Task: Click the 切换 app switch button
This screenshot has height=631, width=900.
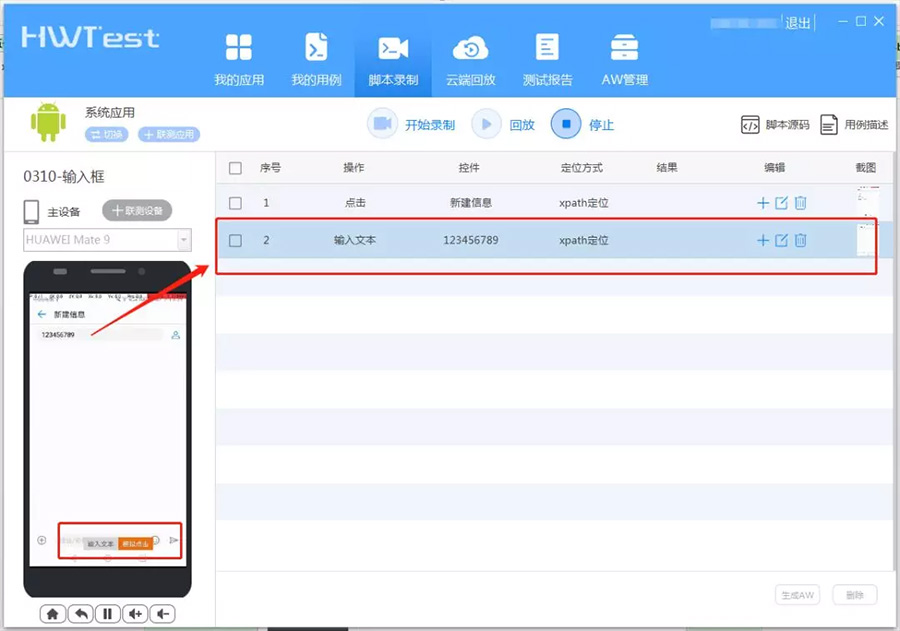Action: pyautogui.click(x=107, y=134)
